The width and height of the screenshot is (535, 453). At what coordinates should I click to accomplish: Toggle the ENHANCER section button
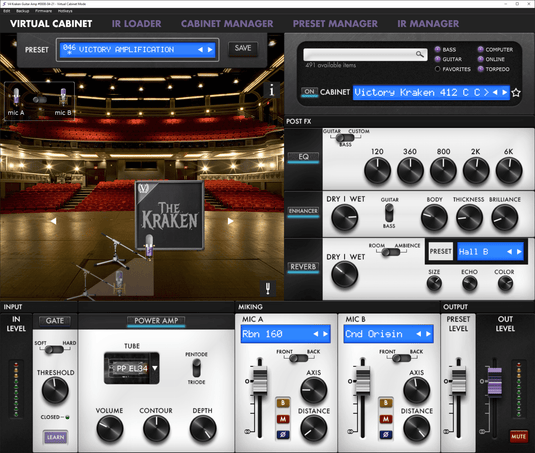[303, 211]
